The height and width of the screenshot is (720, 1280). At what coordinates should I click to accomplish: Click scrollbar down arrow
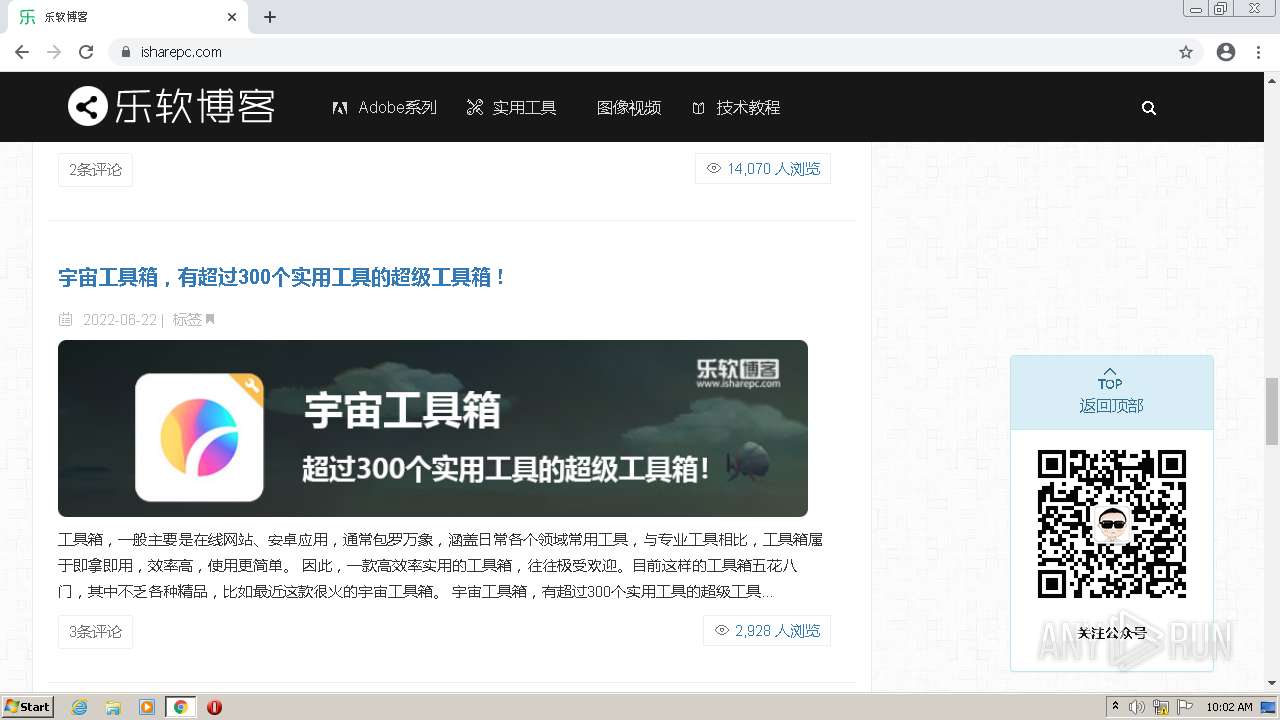point(1272,683)
